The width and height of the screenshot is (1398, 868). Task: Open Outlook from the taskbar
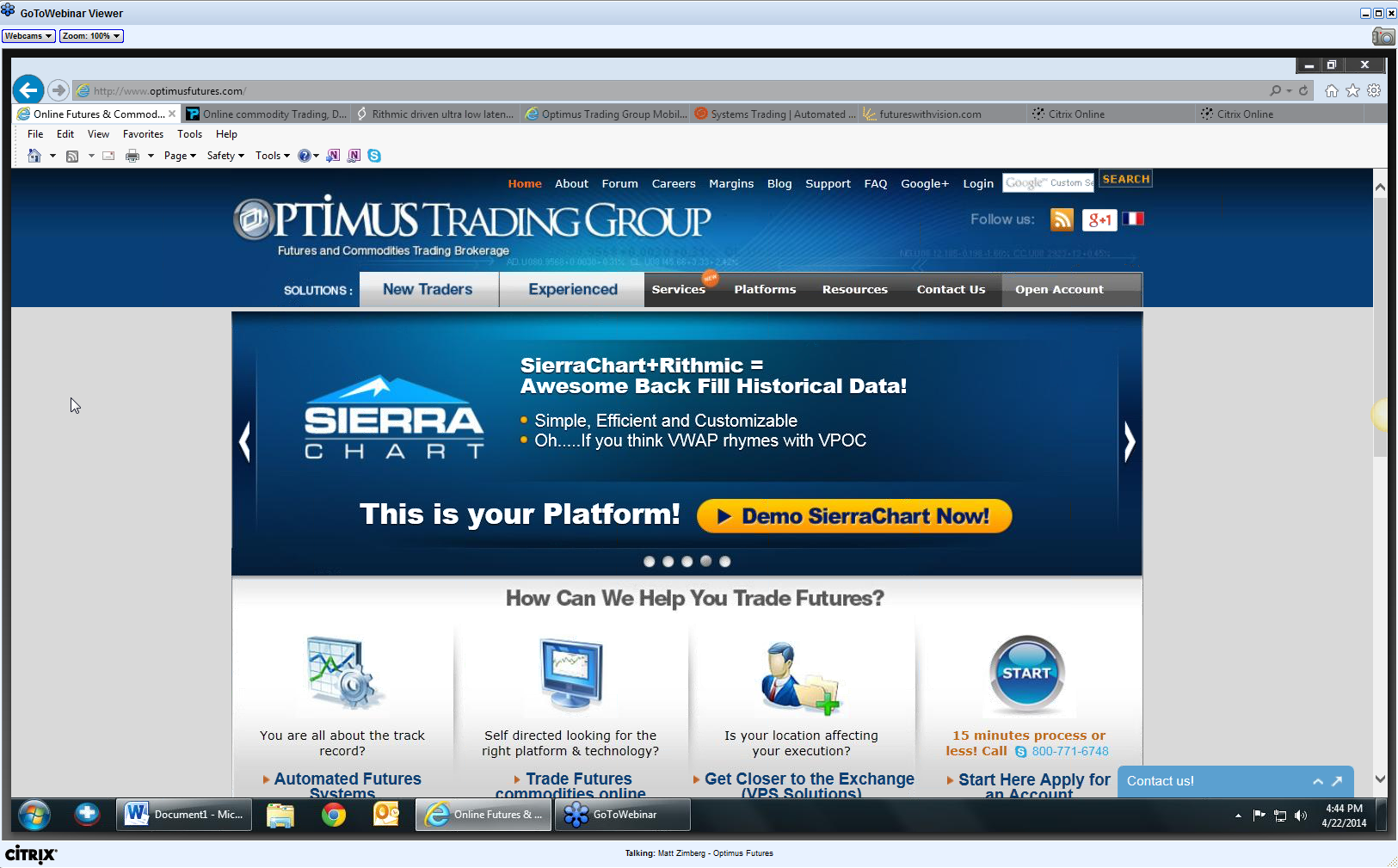pyautogui.click(x=386, y=814)
